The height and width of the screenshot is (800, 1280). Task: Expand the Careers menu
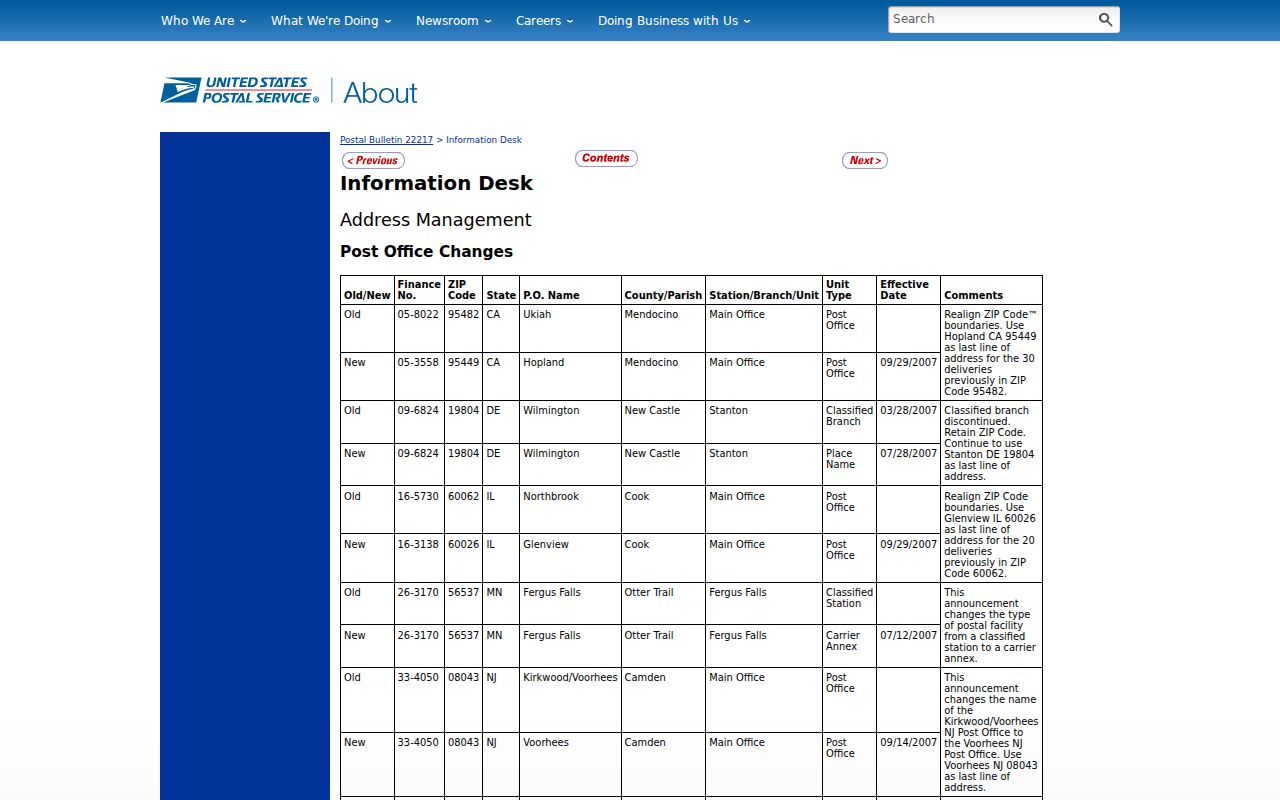point(545,20)
